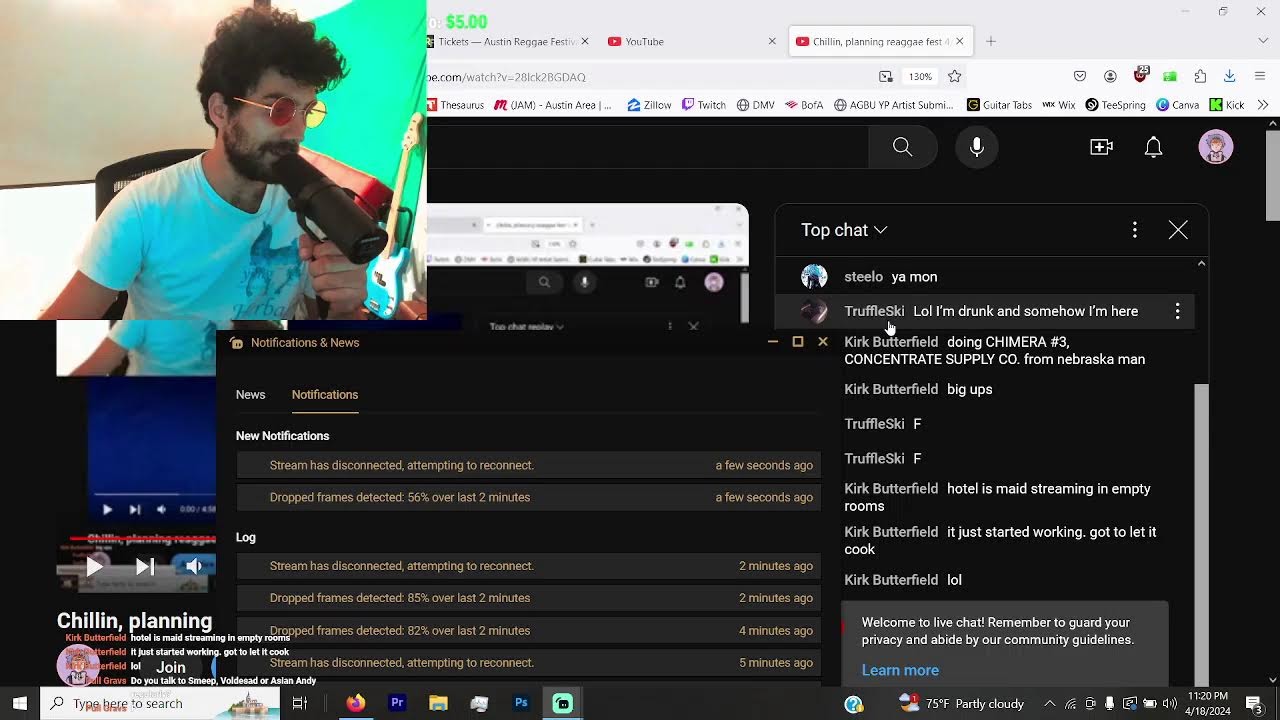1280x720 pixels.
Task: Open Premiere Pro from the taskbar
Action: [x=397, y=703]
